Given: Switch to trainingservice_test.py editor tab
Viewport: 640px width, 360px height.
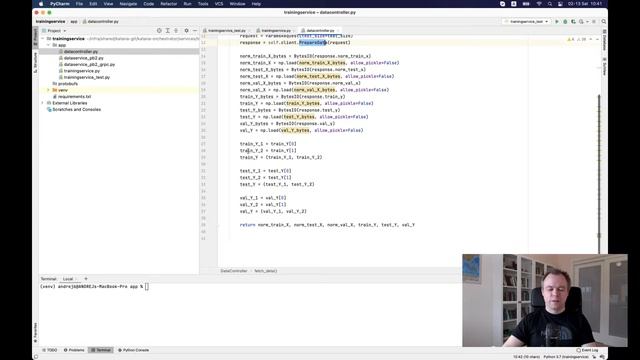Looking at the screenshot, I should (227, 31).
